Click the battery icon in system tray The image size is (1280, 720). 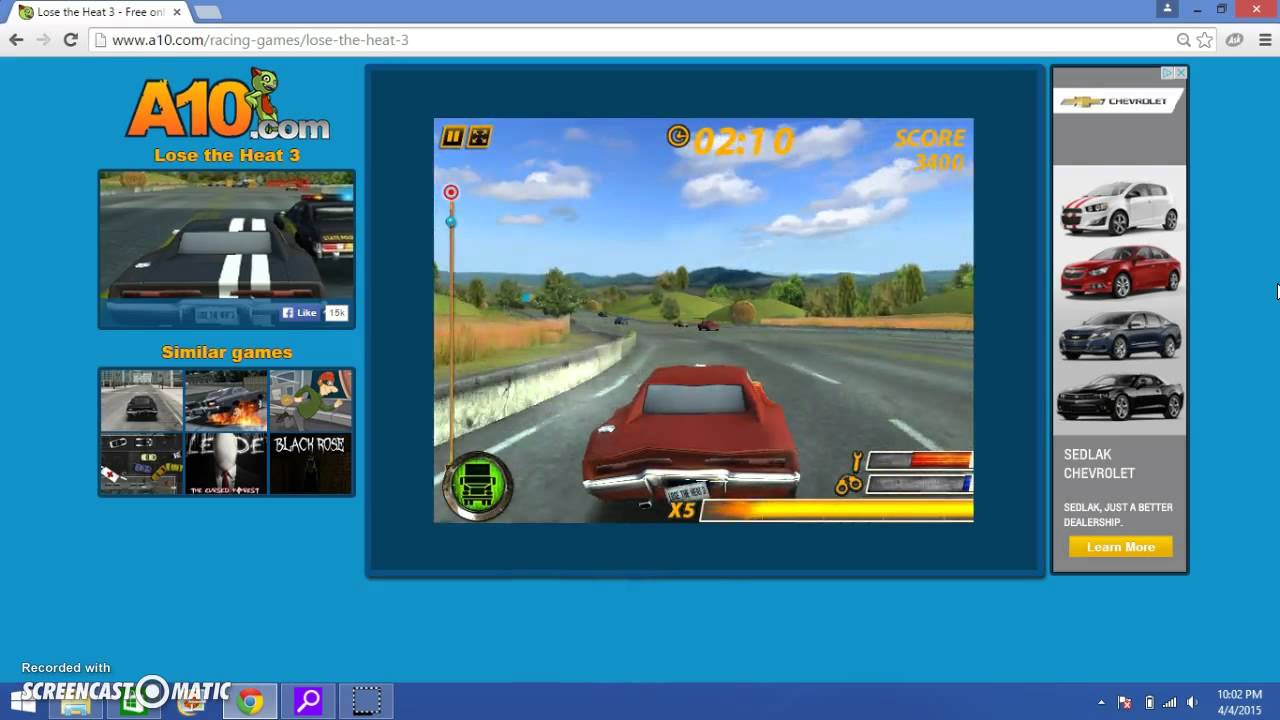coord(1149,702)
